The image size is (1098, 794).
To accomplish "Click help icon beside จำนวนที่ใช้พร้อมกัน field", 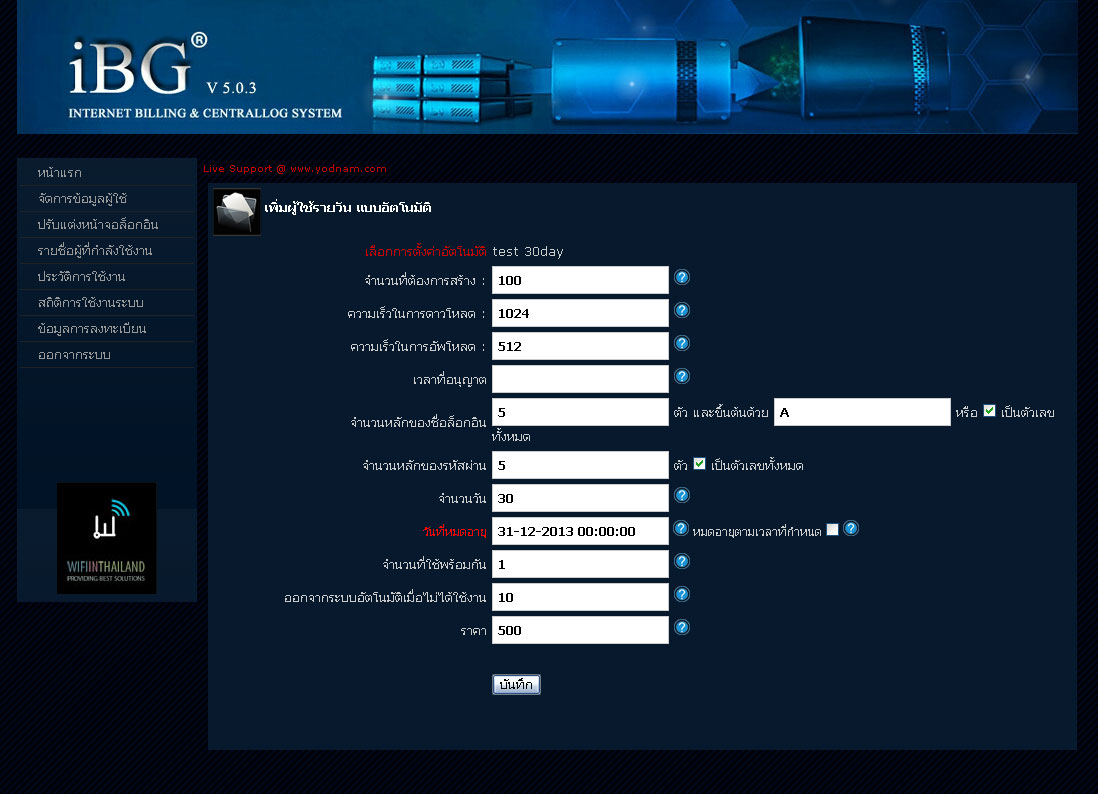I will (681, 562).
